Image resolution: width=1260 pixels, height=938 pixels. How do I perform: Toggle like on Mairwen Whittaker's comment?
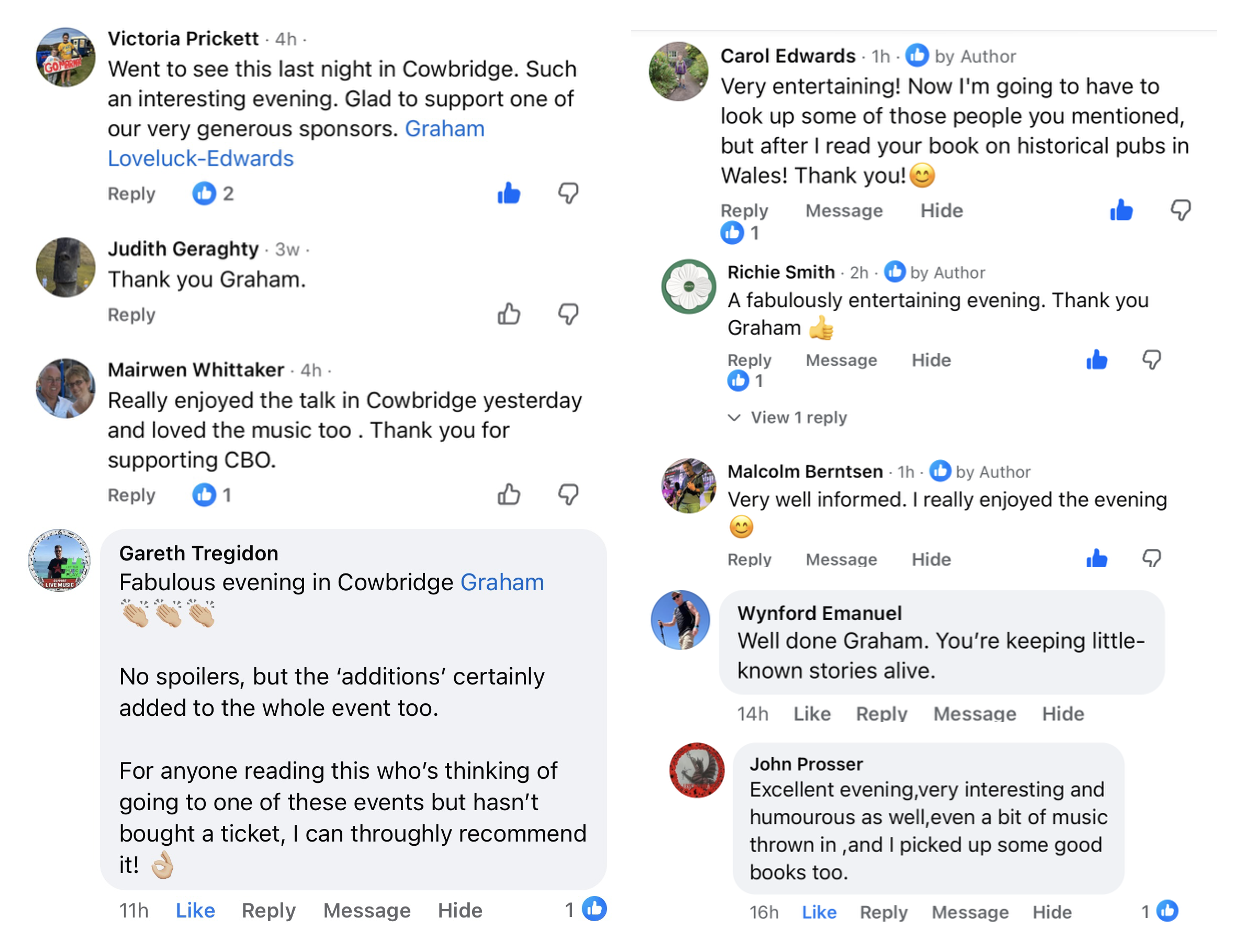(x=509, y=494)
